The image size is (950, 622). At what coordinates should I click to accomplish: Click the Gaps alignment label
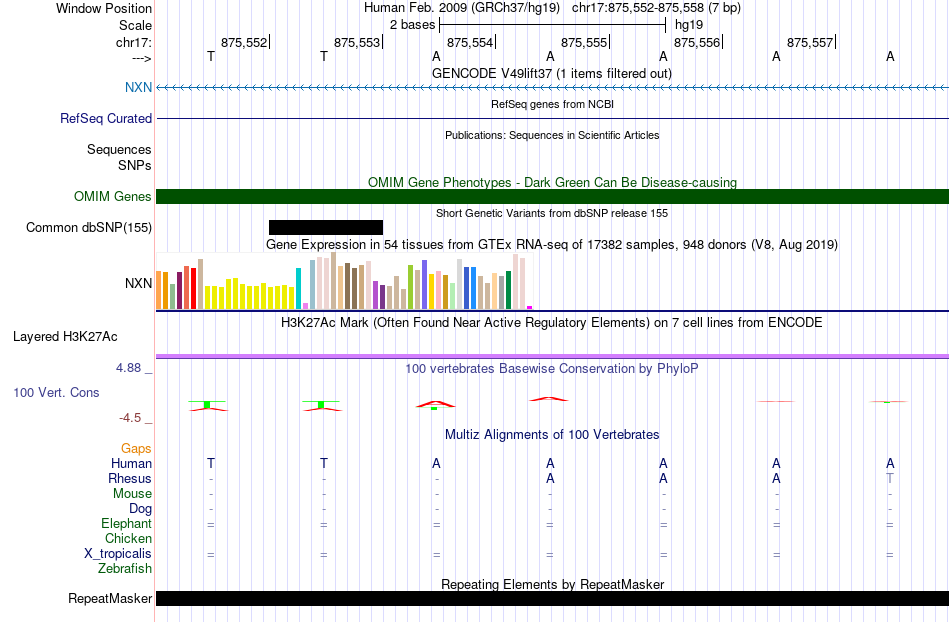pos(136,448)
